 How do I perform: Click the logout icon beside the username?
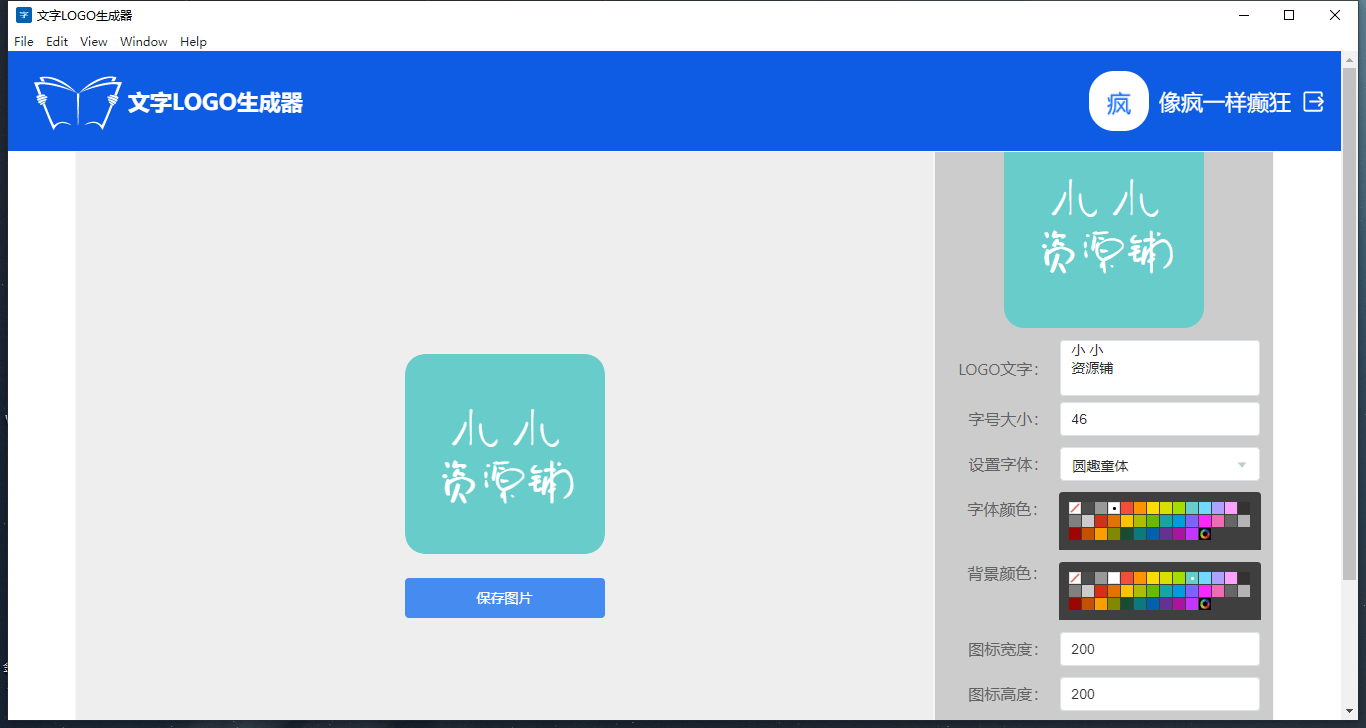(1314, 102)
